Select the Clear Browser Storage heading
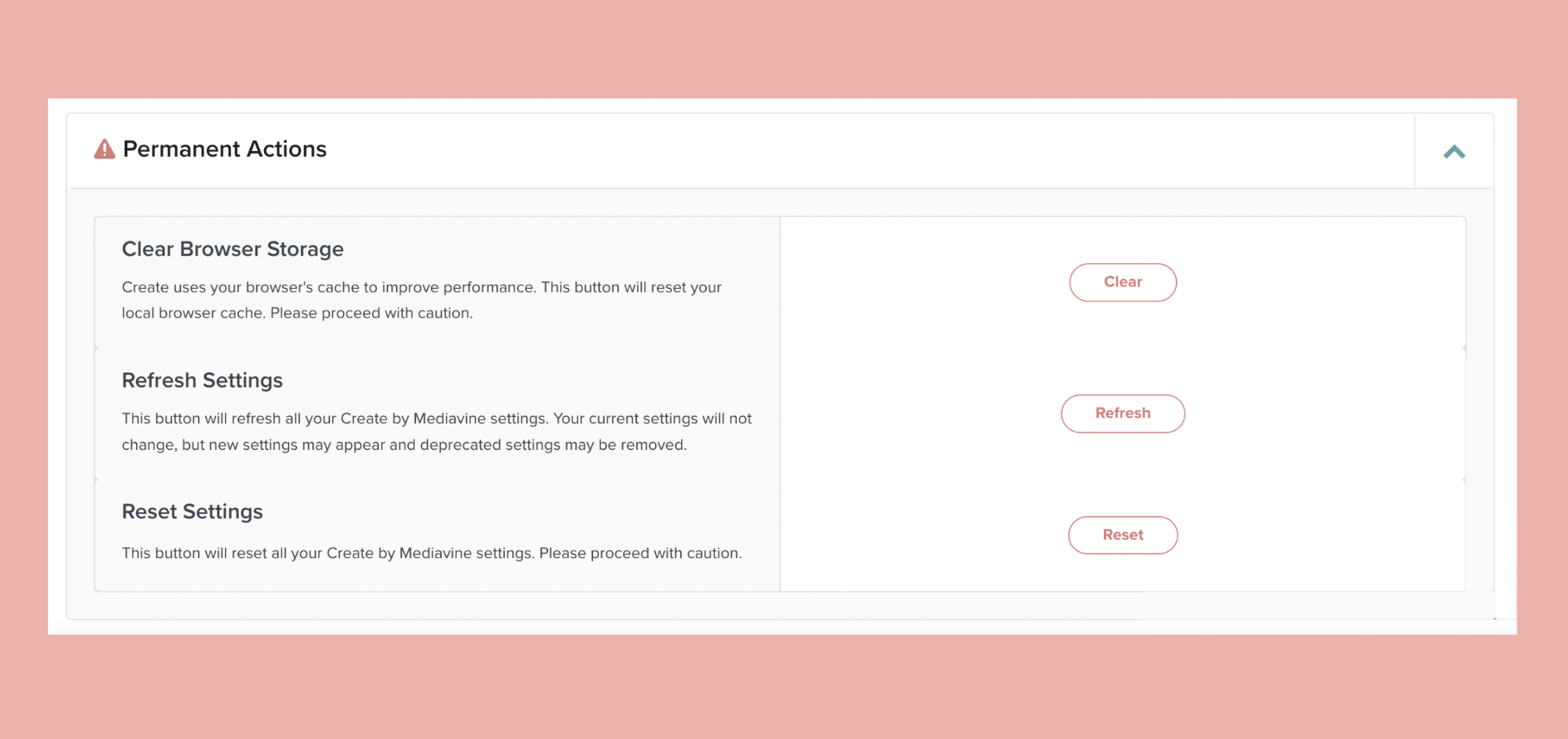Screen dimensions: 1568x739 233,249
